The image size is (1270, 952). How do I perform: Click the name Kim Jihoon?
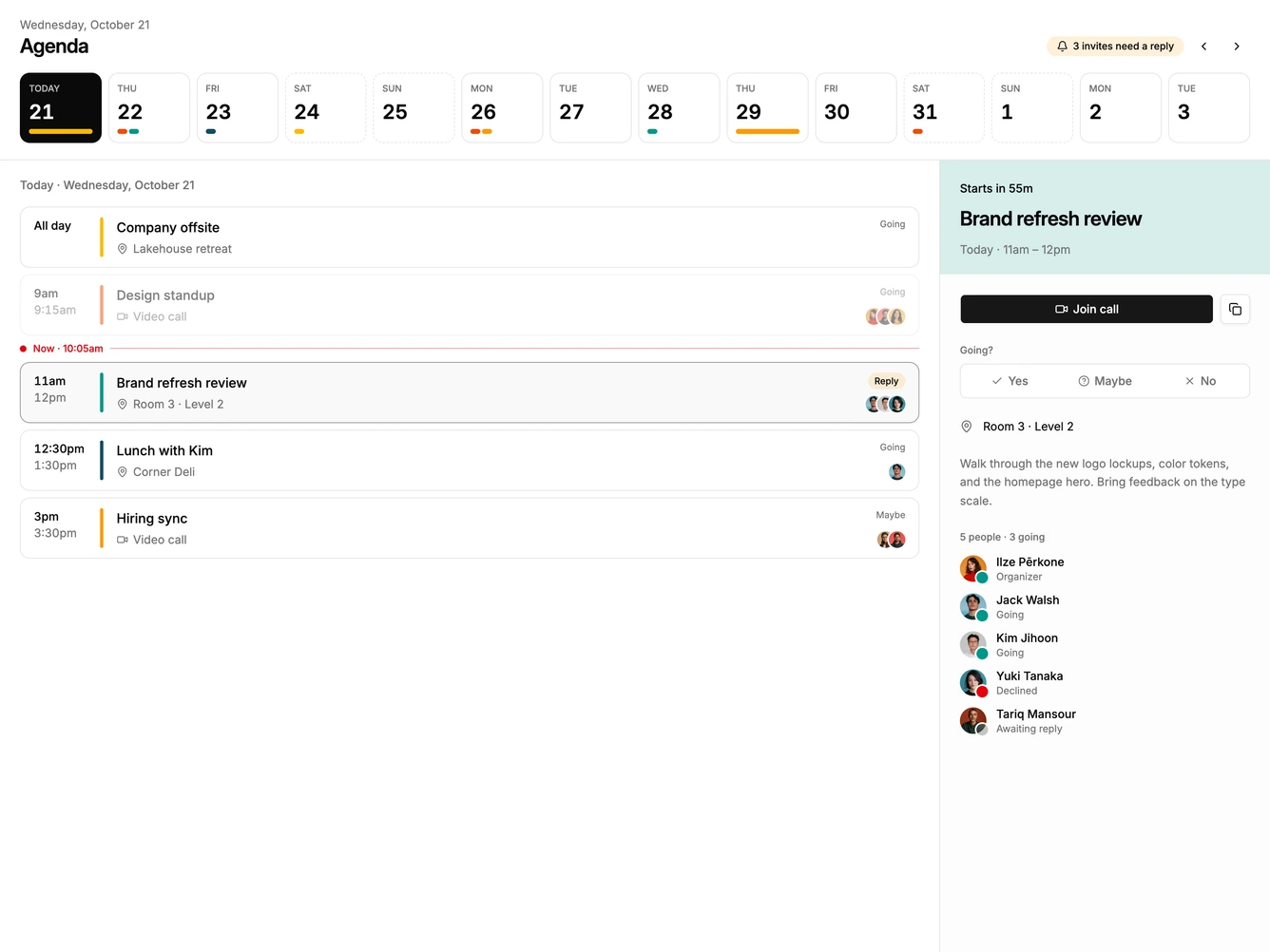pyautogui.click(x=1027, y=638)
